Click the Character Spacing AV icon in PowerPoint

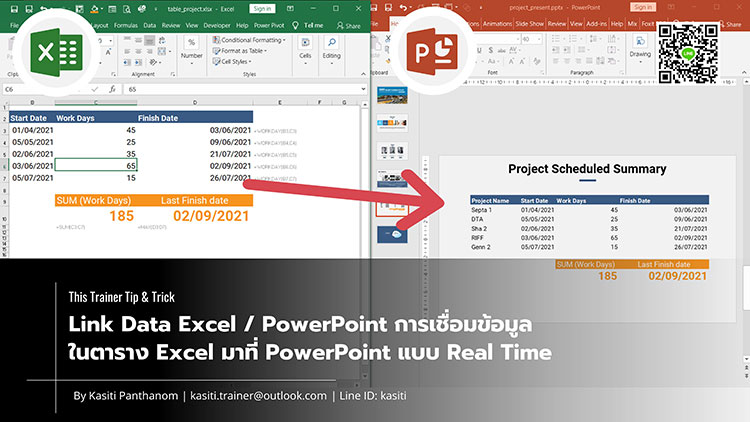pyautogui.click(x=513, y=50)
